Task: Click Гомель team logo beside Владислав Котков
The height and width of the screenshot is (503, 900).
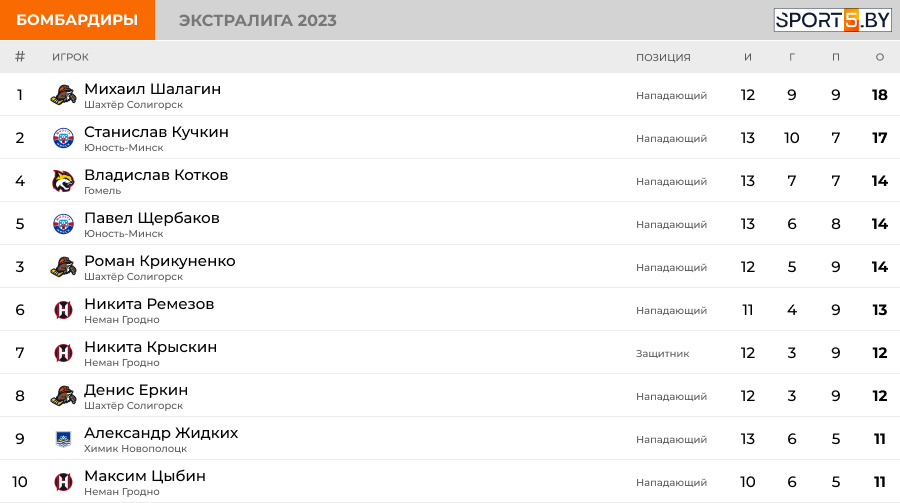Action: [63, 181]
